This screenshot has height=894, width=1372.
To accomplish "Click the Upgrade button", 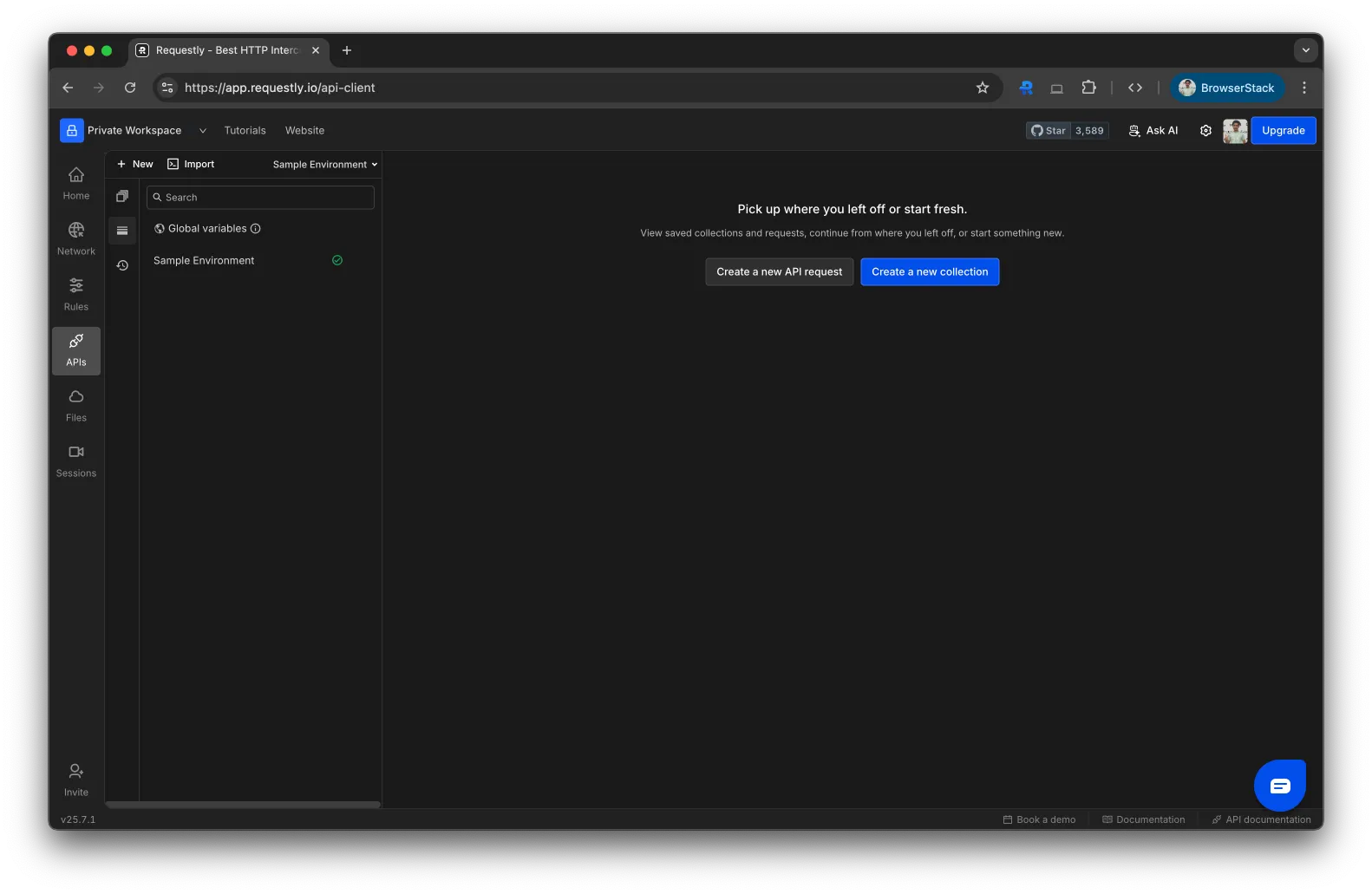I will (1283, 131).
